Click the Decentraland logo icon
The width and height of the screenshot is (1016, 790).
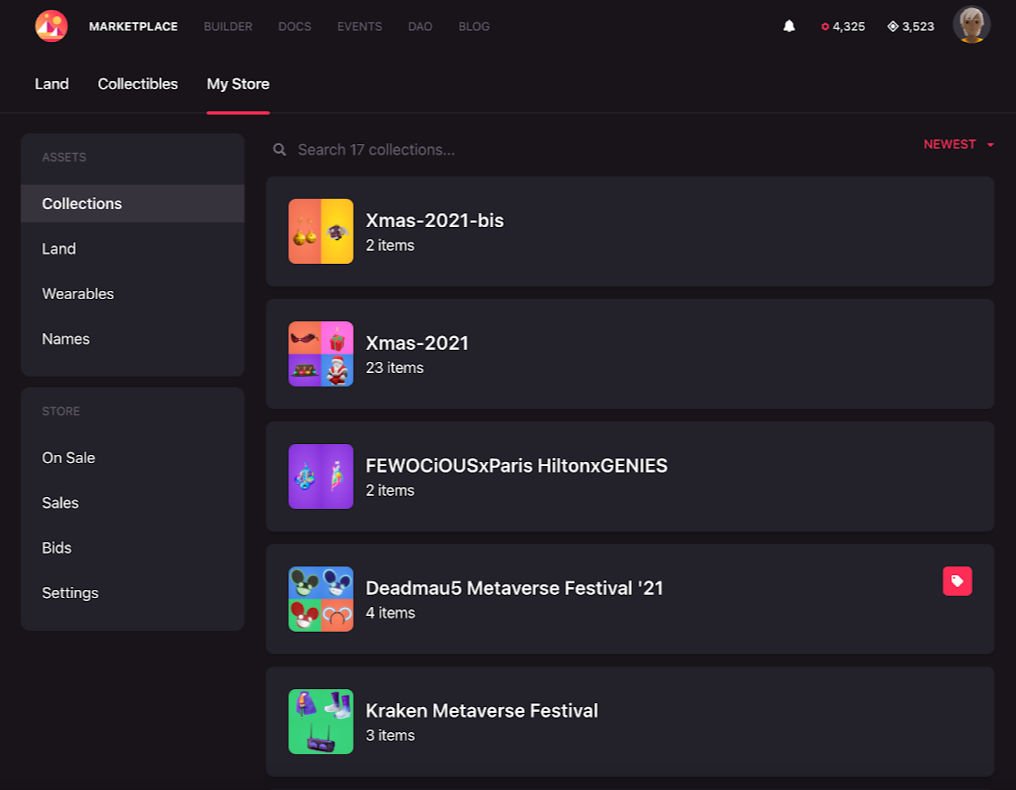[51, 26]
